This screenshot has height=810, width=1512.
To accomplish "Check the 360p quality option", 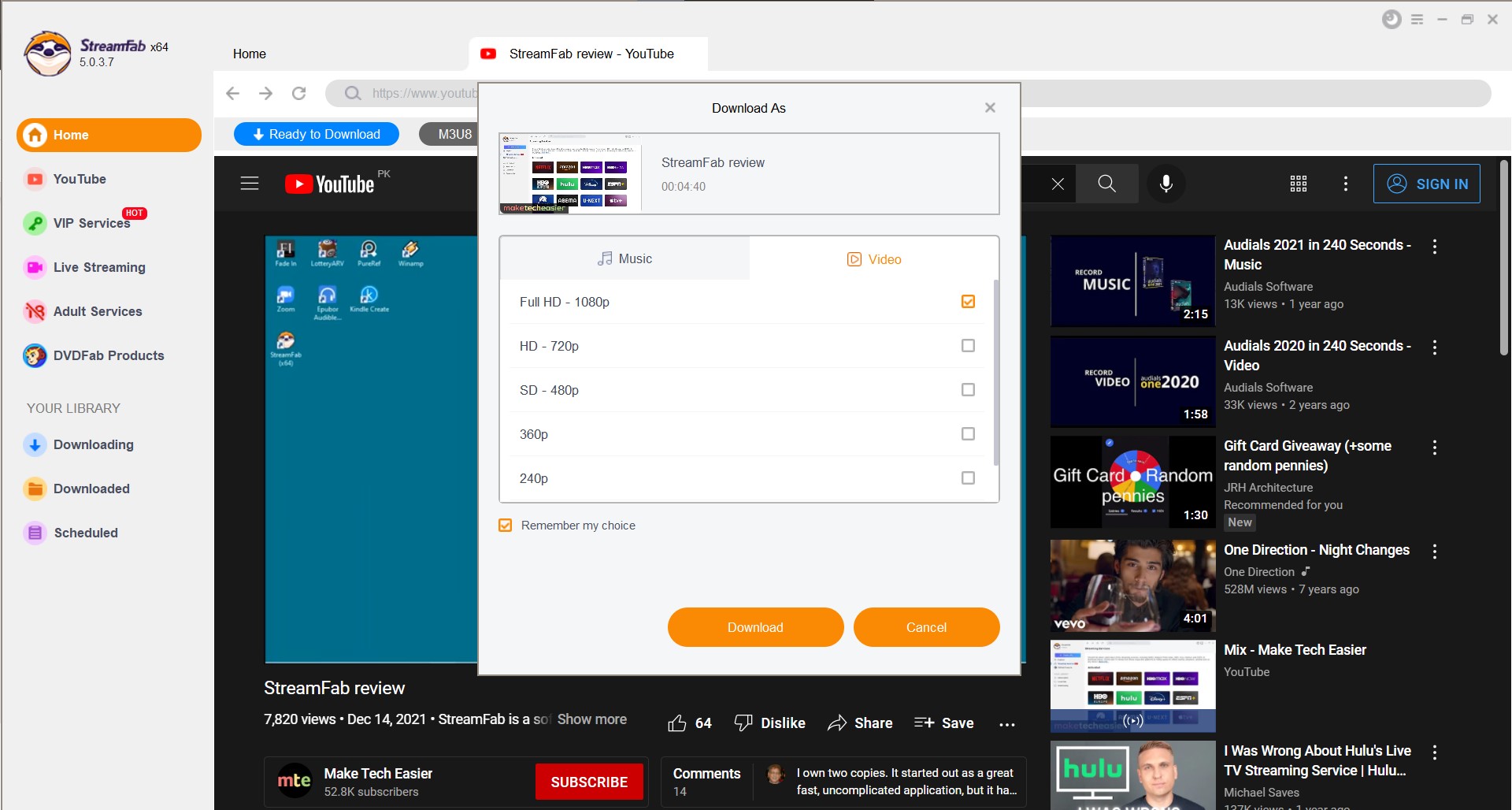I will click(x=968, y=433).
